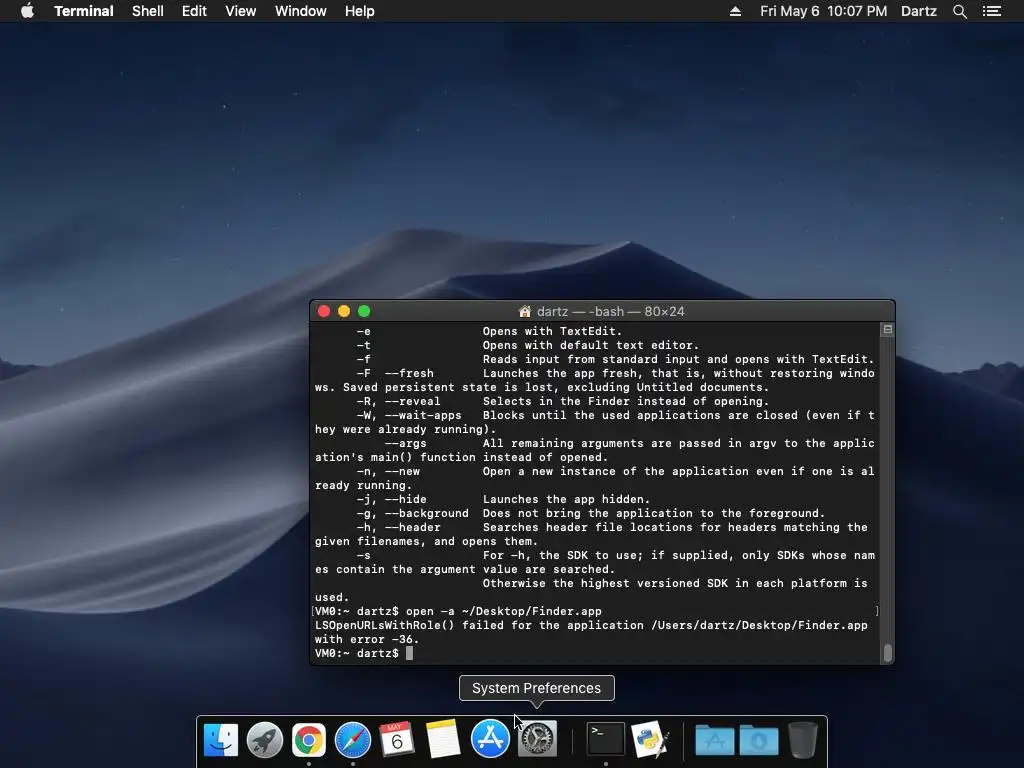Viewport: 1024px width, 768px height.
Task: Open Notification Center list icon
Action: tap(992, 11)
